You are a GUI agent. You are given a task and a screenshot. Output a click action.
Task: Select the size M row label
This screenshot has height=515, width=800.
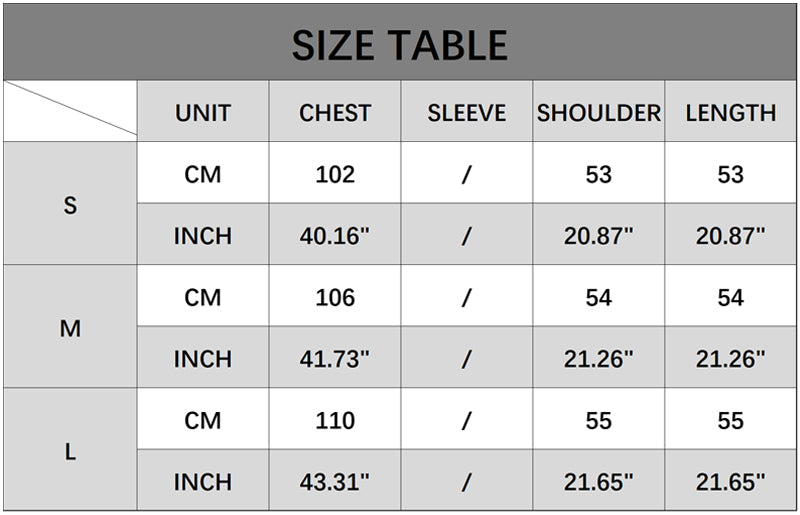click(70, 329)
